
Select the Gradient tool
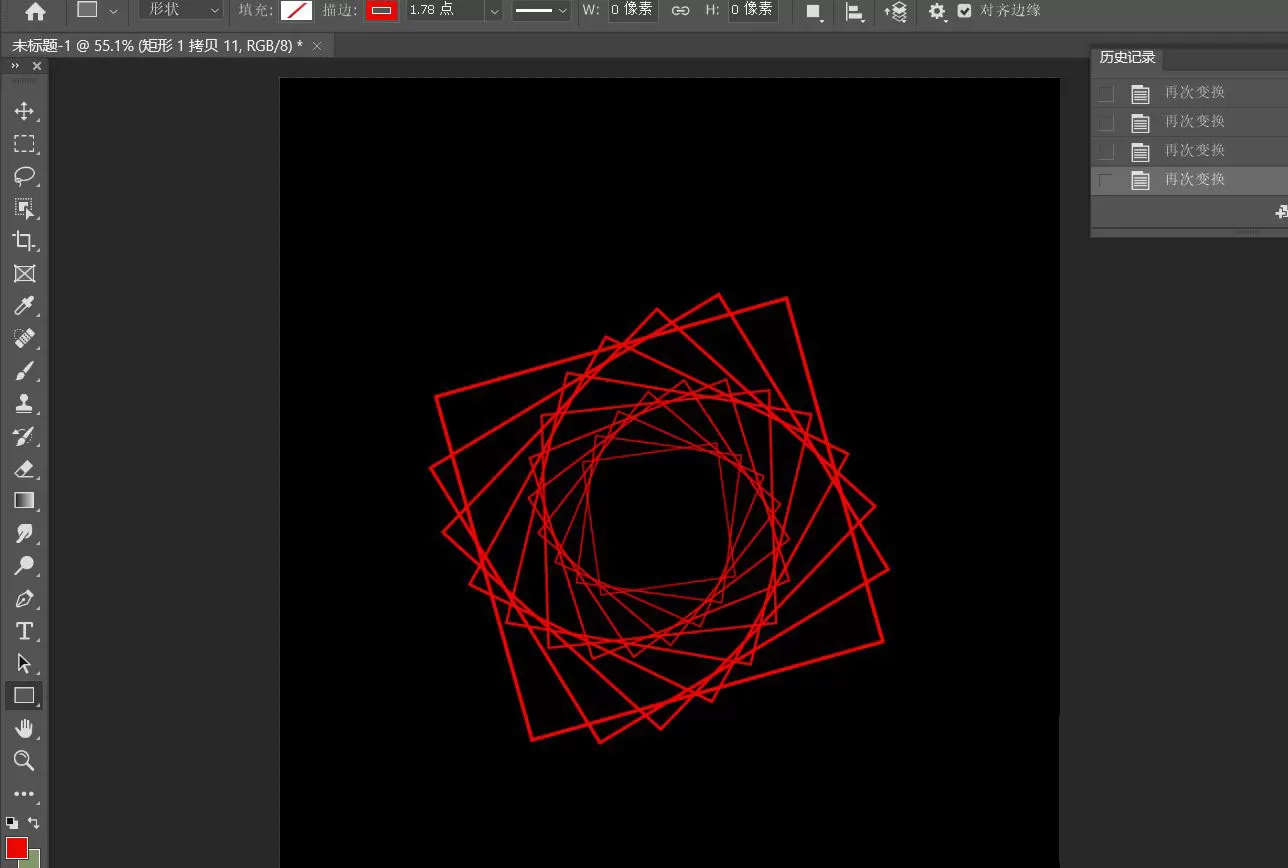[24, 500]
